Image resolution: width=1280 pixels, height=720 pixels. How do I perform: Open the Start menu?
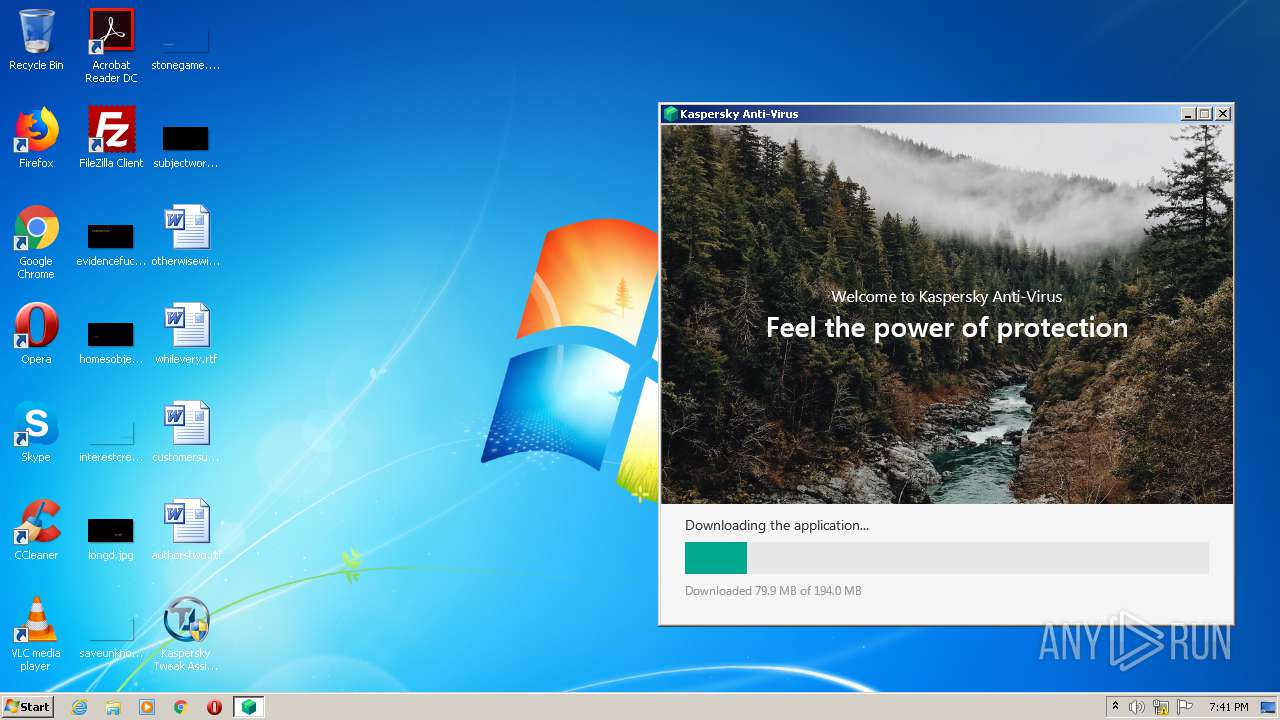pos(28,707)
